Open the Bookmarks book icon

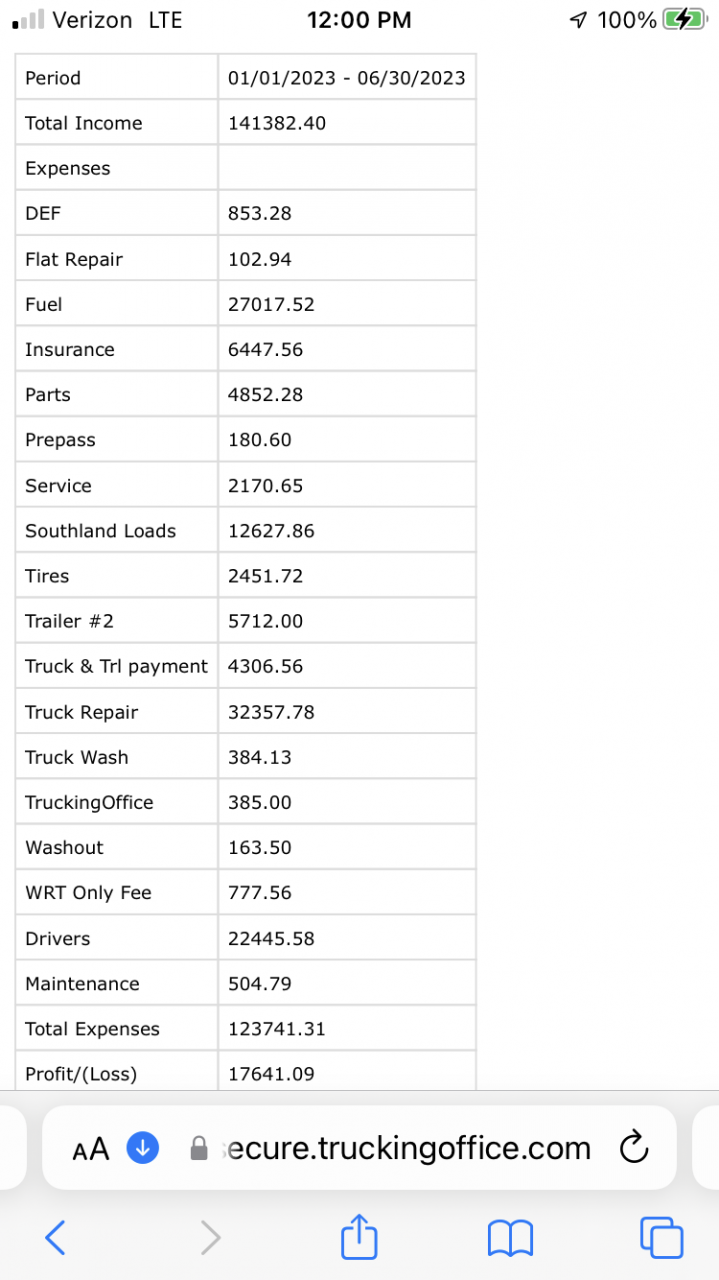510,1238
